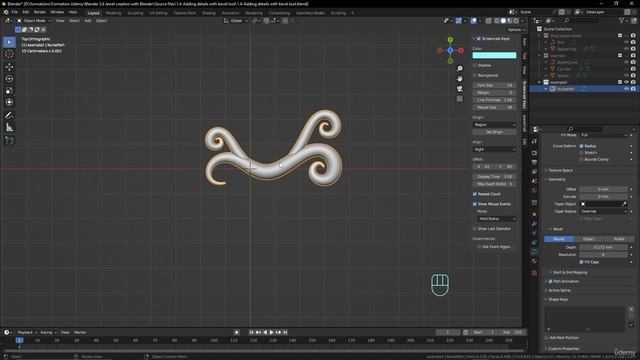Toggle the Repeat Count checkbox
The width and height of the screenshot is (640, 360).
(475, 194)
